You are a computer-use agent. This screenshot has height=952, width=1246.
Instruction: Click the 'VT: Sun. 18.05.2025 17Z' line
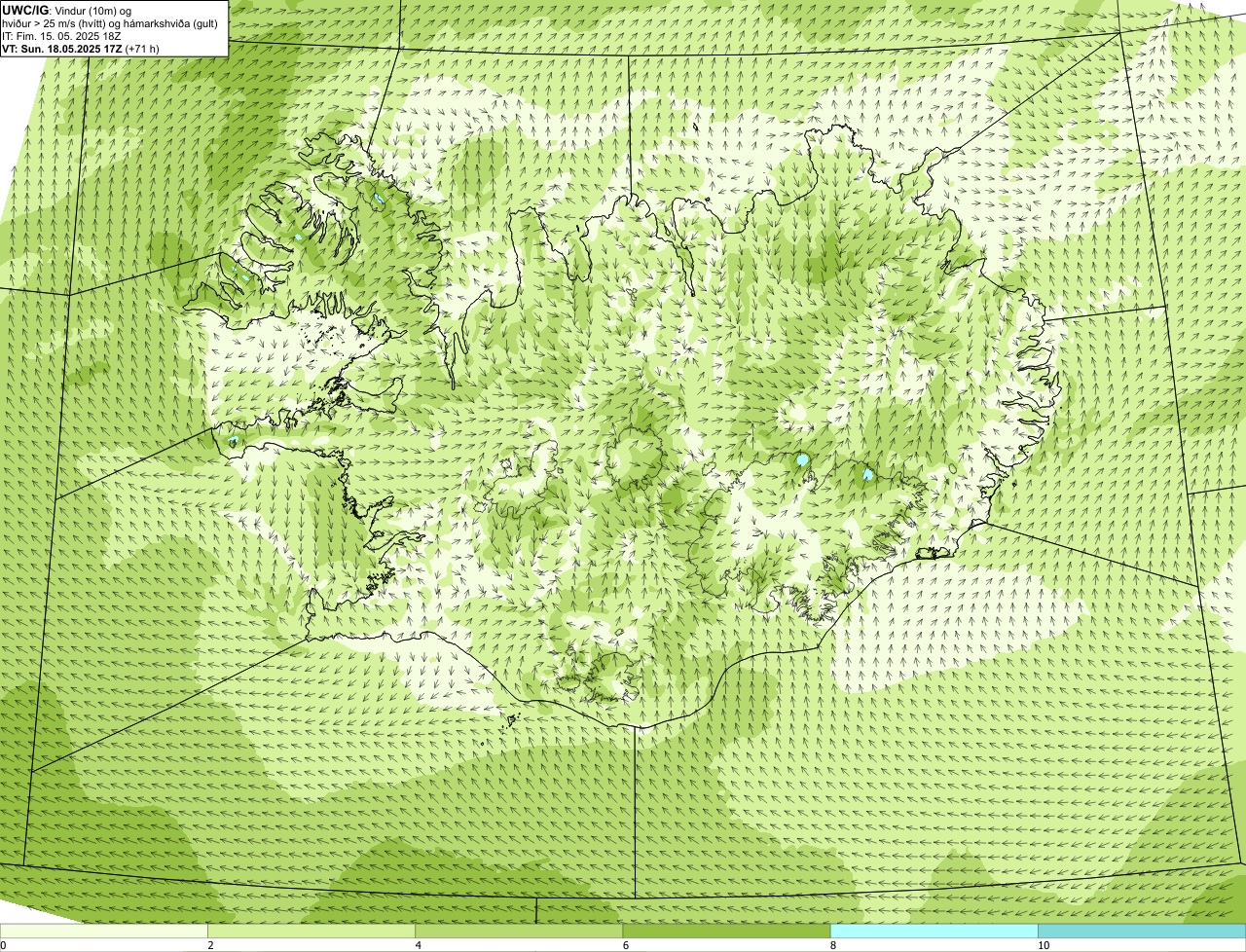pyautogui.click(x=81, y=49)
